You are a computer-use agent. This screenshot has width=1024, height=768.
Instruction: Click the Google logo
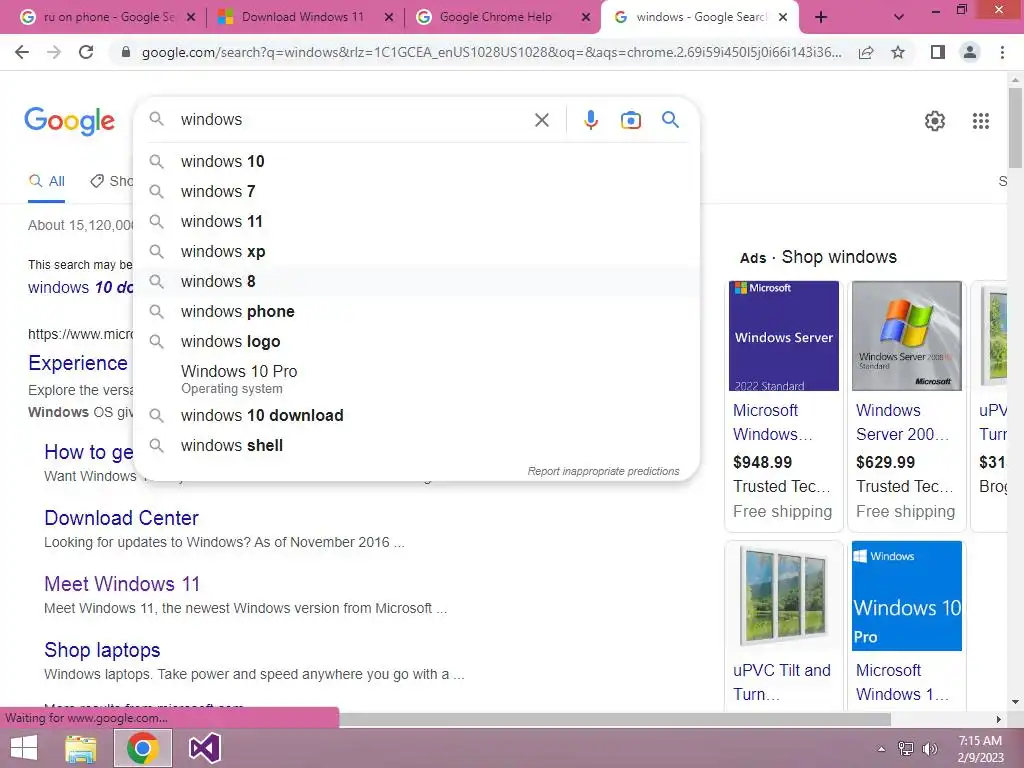tap(70, 121)
